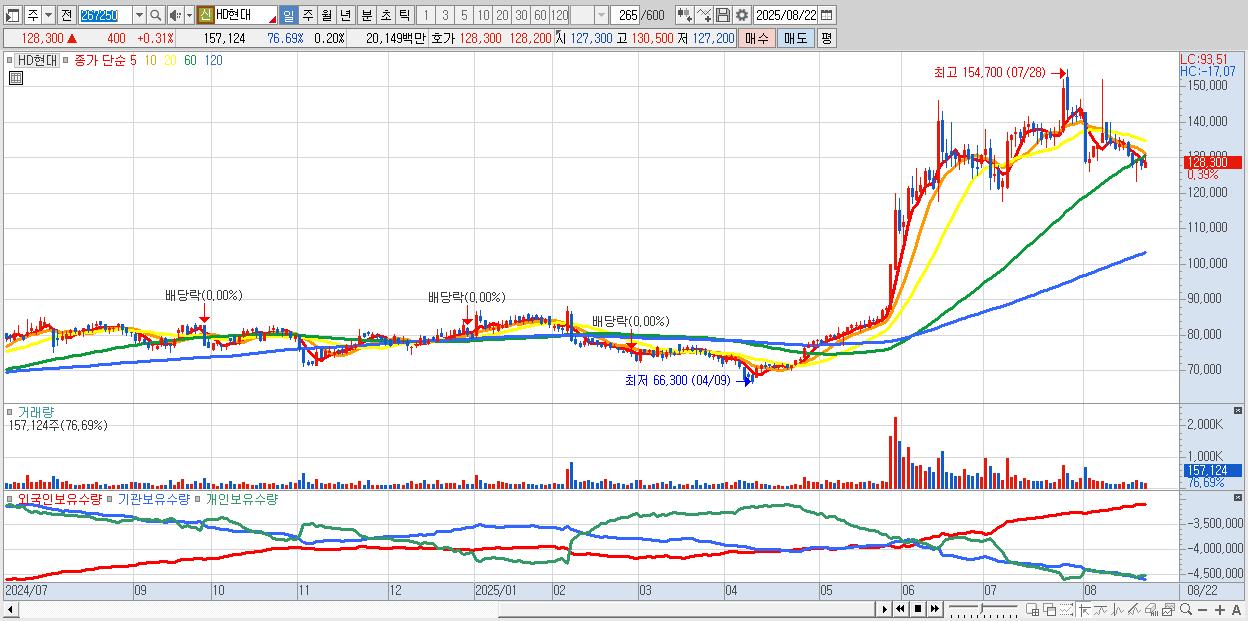Select the 년 yearly period toggle
The width and height of the screenshot is (1248, 621).
pos(345,15)
